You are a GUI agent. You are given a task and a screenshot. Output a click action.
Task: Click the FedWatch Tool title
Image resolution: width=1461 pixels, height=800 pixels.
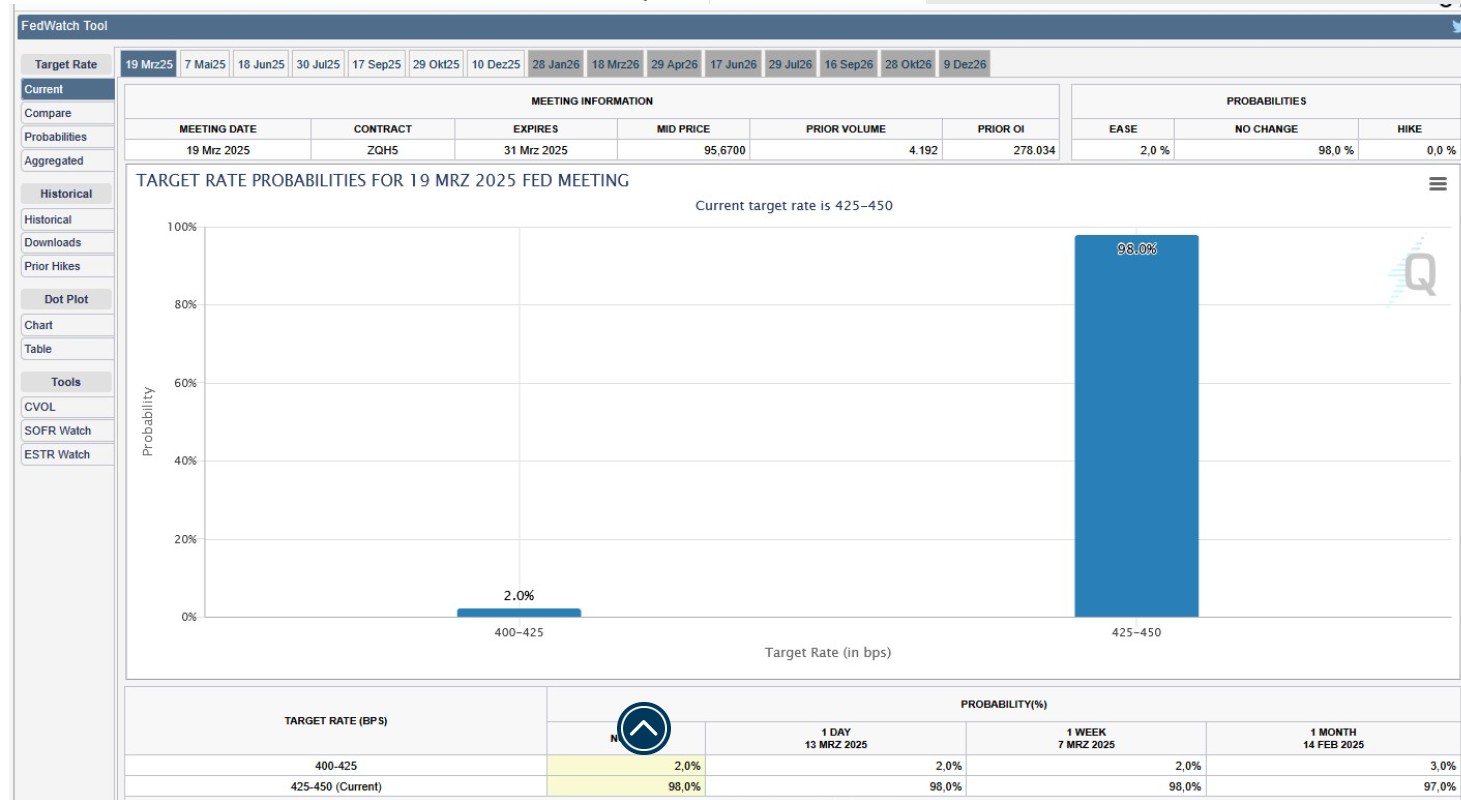tap(64, 26)
